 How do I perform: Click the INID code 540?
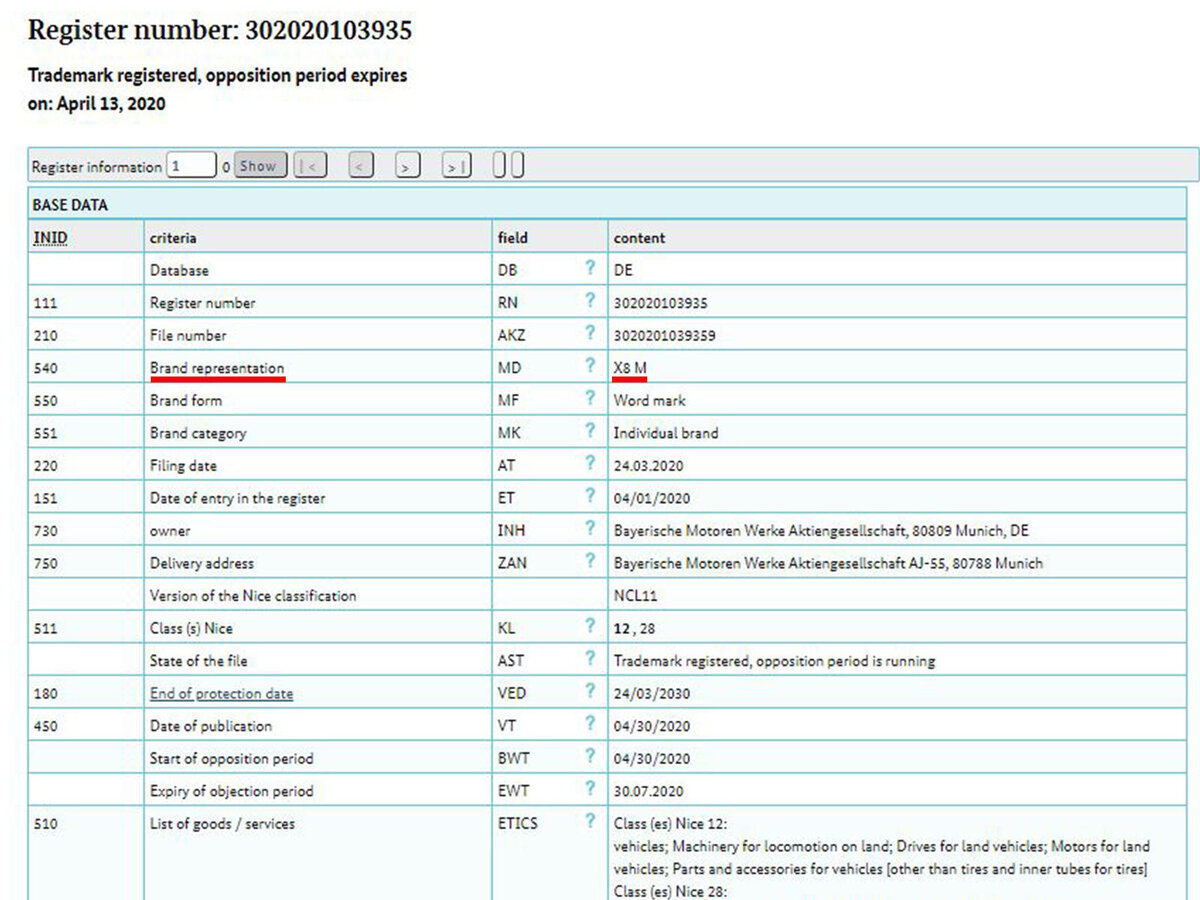pyautogui.click(x=45, y=368)
